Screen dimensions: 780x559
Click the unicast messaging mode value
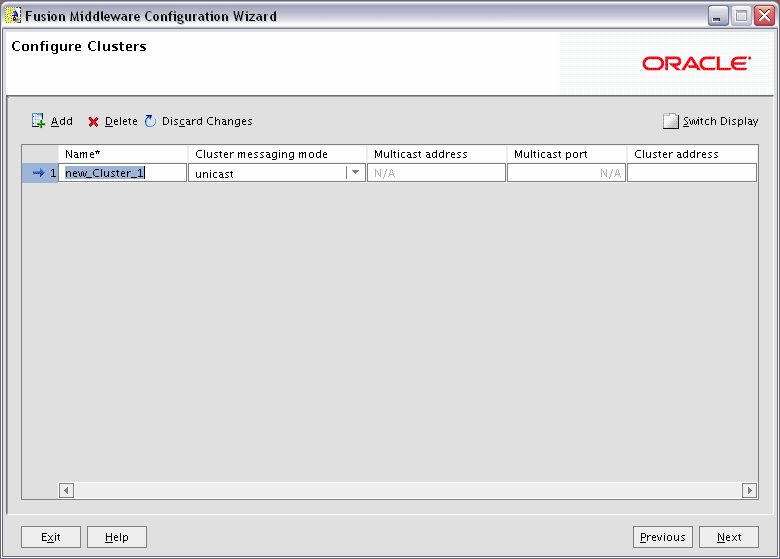click(x=214, y=174)
